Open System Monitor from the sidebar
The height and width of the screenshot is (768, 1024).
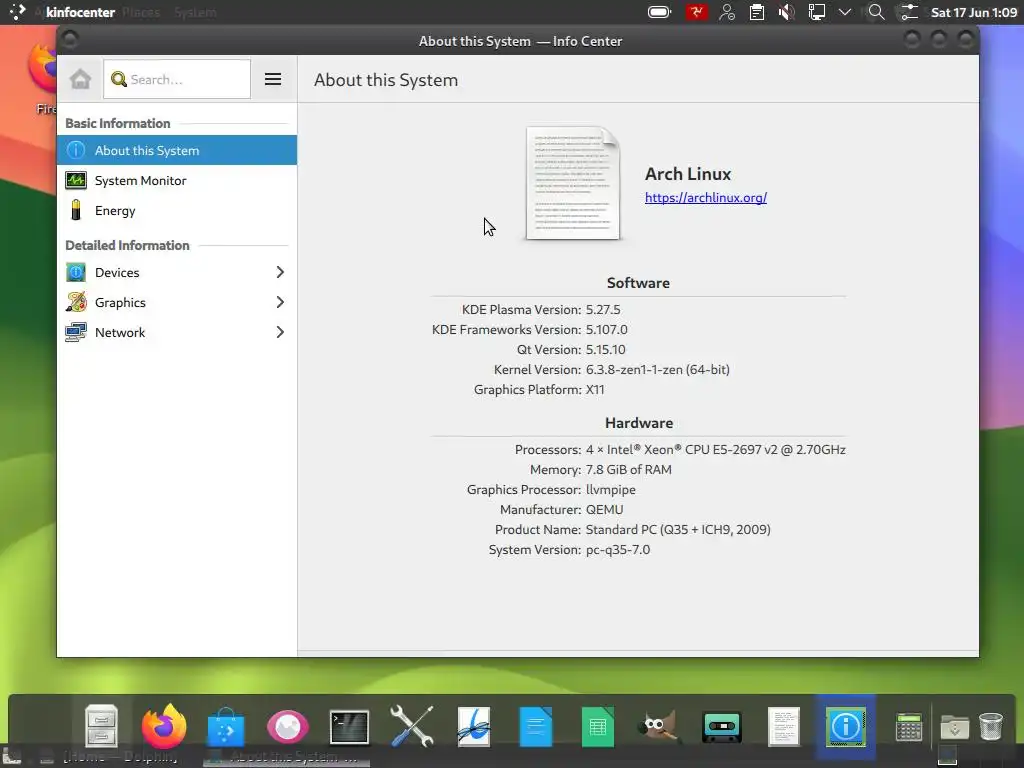pos(177,180)
